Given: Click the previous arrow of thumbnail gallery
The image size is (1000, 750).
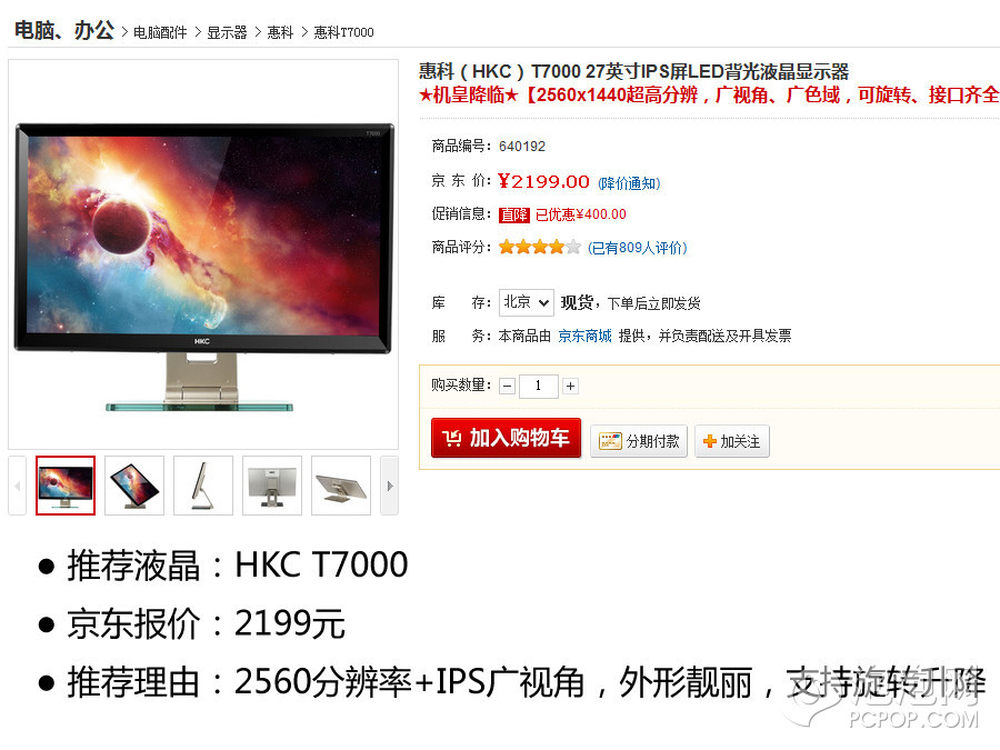Looking at the screenshot, I should point(17,485).
